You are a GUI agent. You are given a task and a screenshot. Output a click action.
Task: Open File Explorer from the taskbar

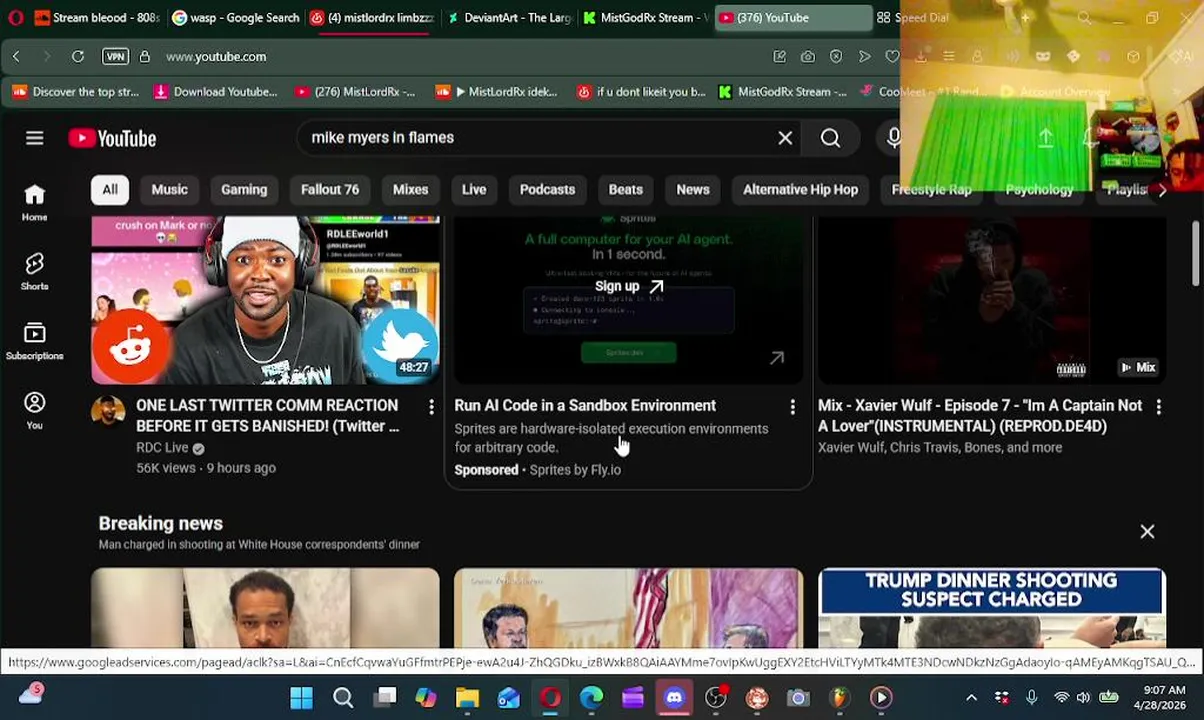[467, 698]
